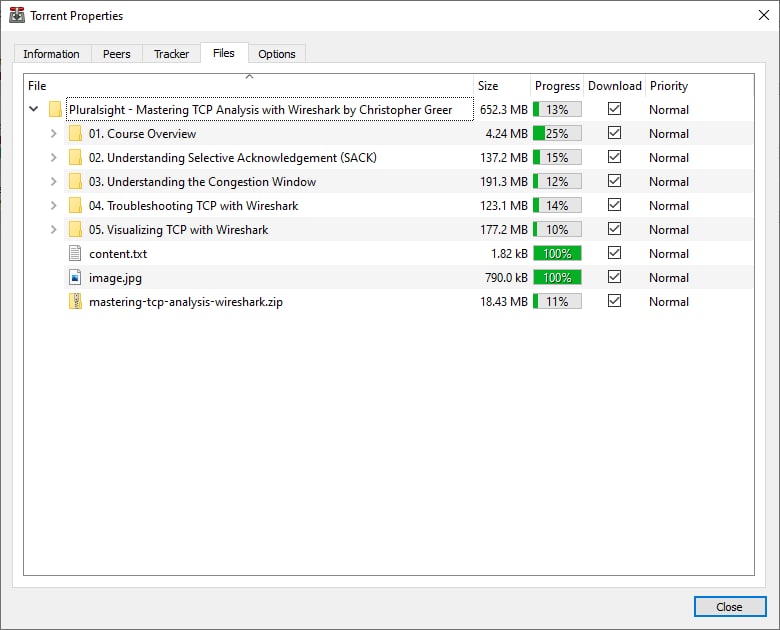Viewport: 780px width, 630px height.
Task: Sort by the Download column header
Action: pyautogui.click(x=615, y=86)
